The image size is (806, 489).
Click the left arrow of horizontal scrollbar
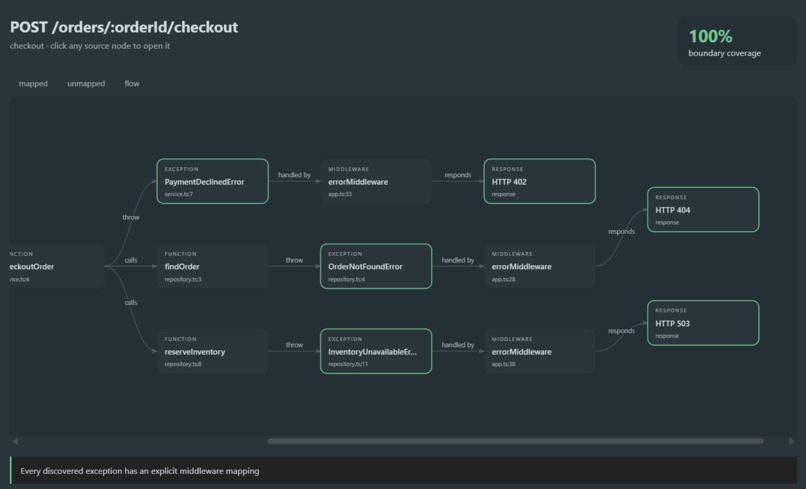point(15,441)
